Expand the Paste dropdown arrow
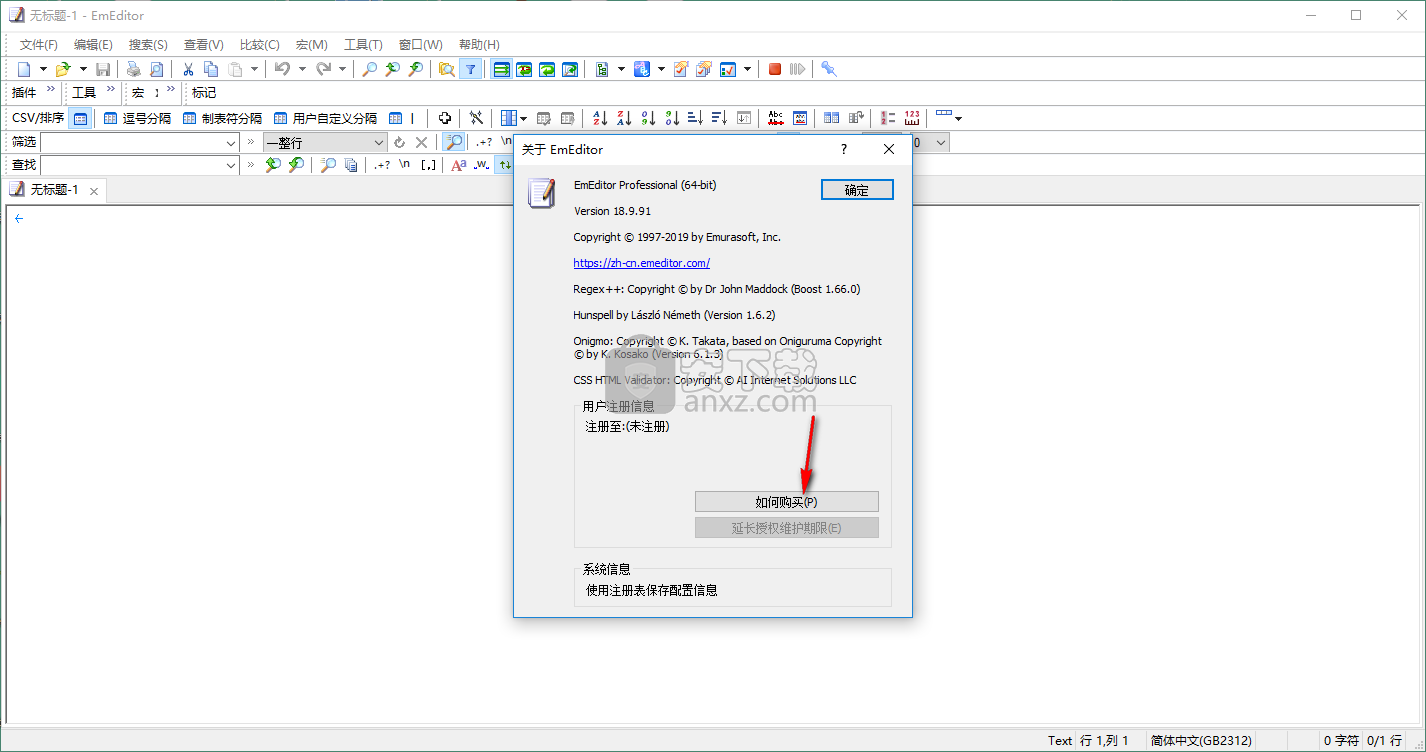 click(255, 69)
